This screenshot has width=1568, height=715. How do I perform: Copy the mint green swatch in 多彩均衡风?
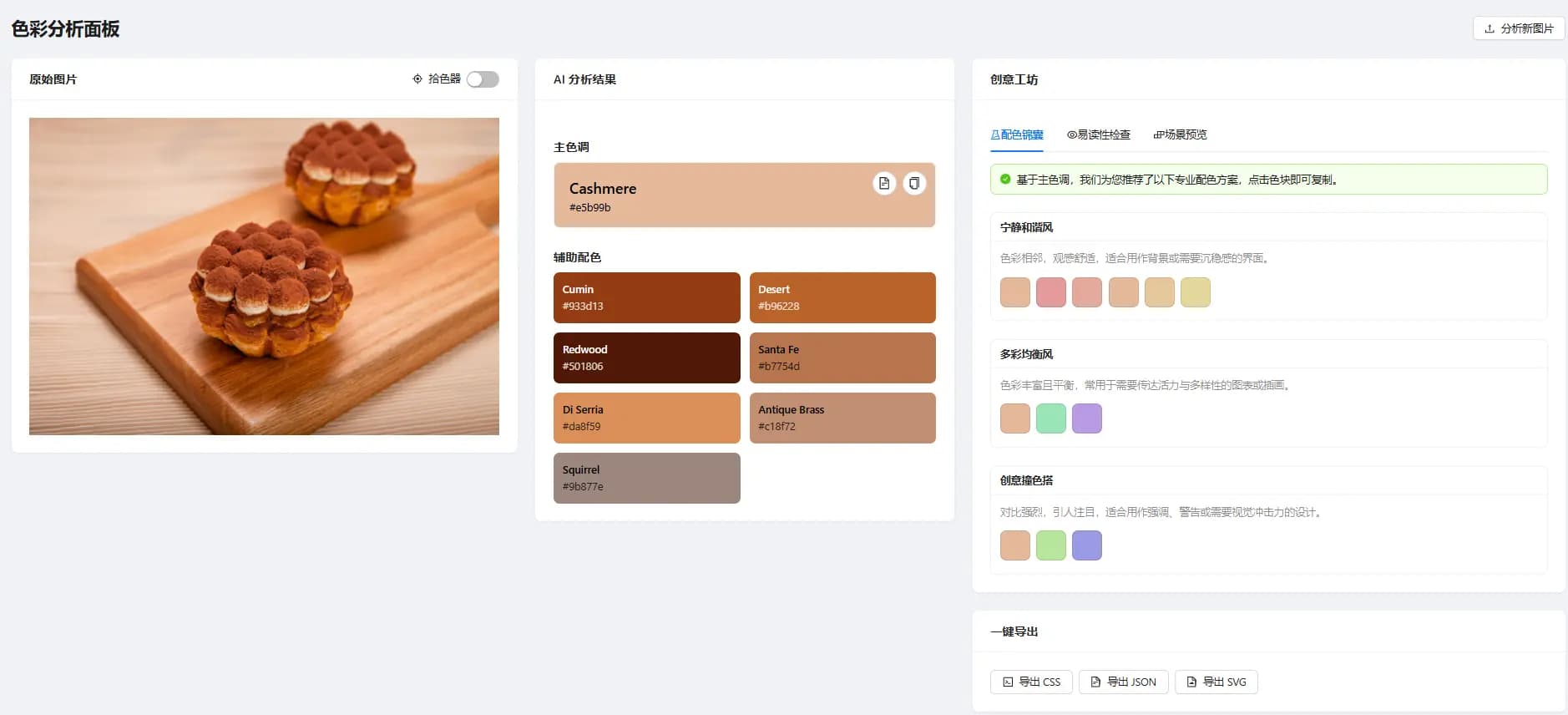coord(1051,418)
